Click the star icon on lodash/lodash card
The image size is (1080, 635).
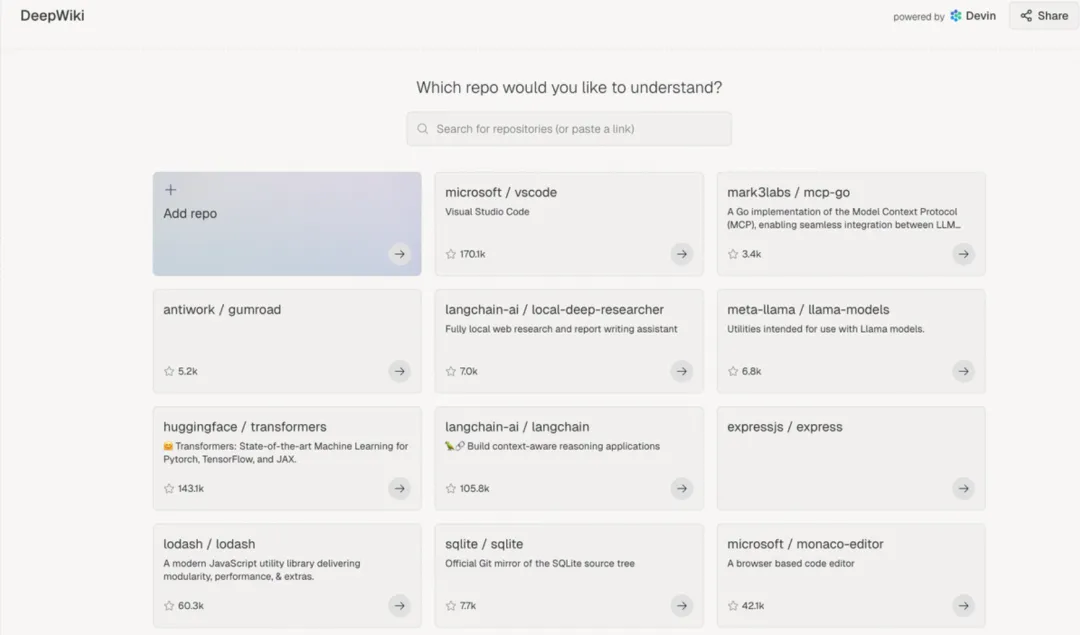click(169, 606)
